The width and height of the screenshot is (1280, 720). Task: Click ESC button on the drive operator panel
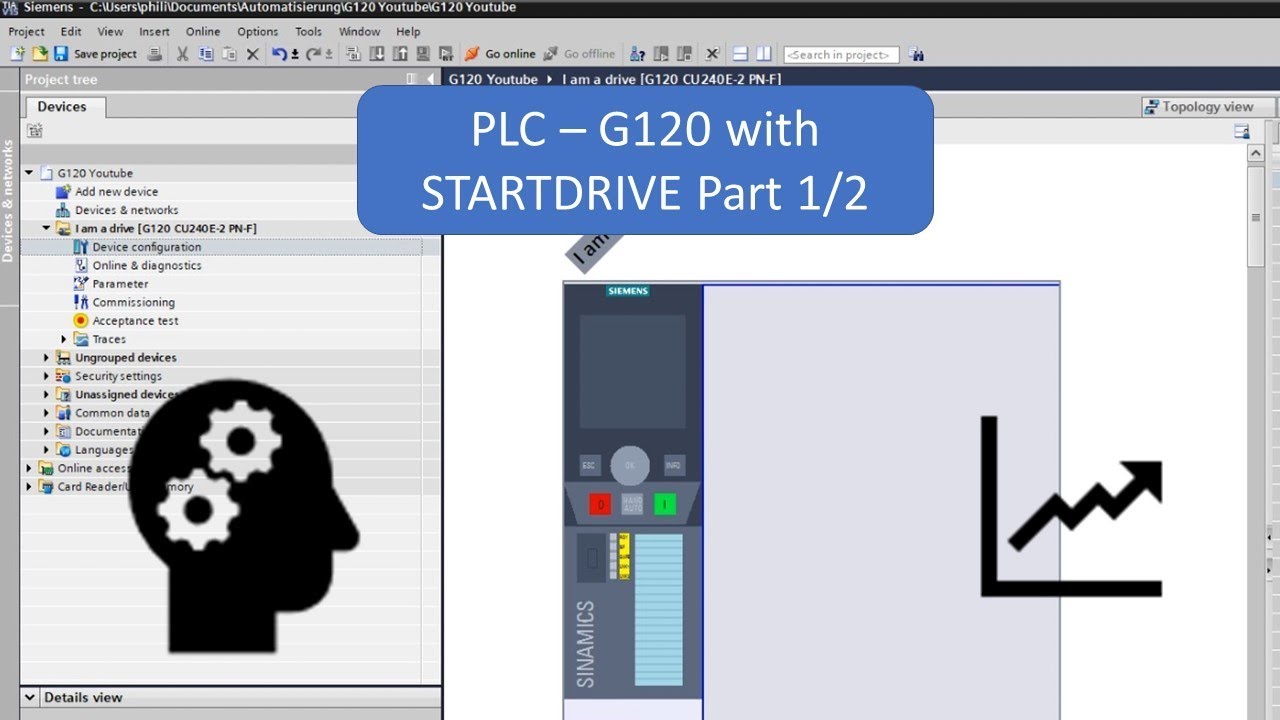click(590, 466)
